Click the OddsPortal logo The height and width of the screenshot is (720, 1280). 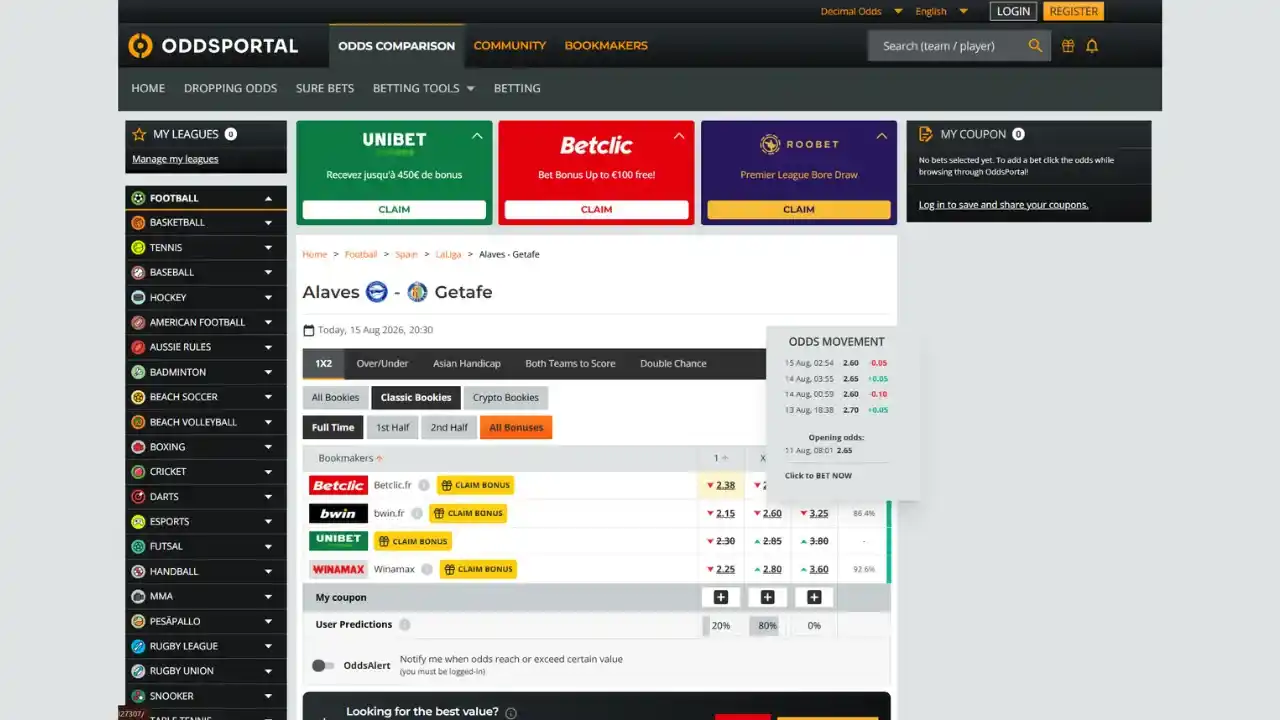[x=213, y=46]
